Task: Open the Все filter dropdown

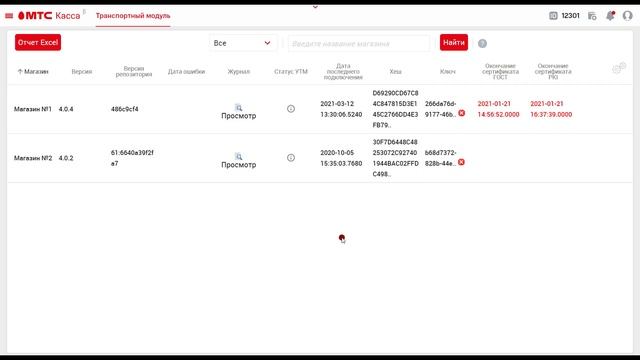Action: tap(243, 43)
